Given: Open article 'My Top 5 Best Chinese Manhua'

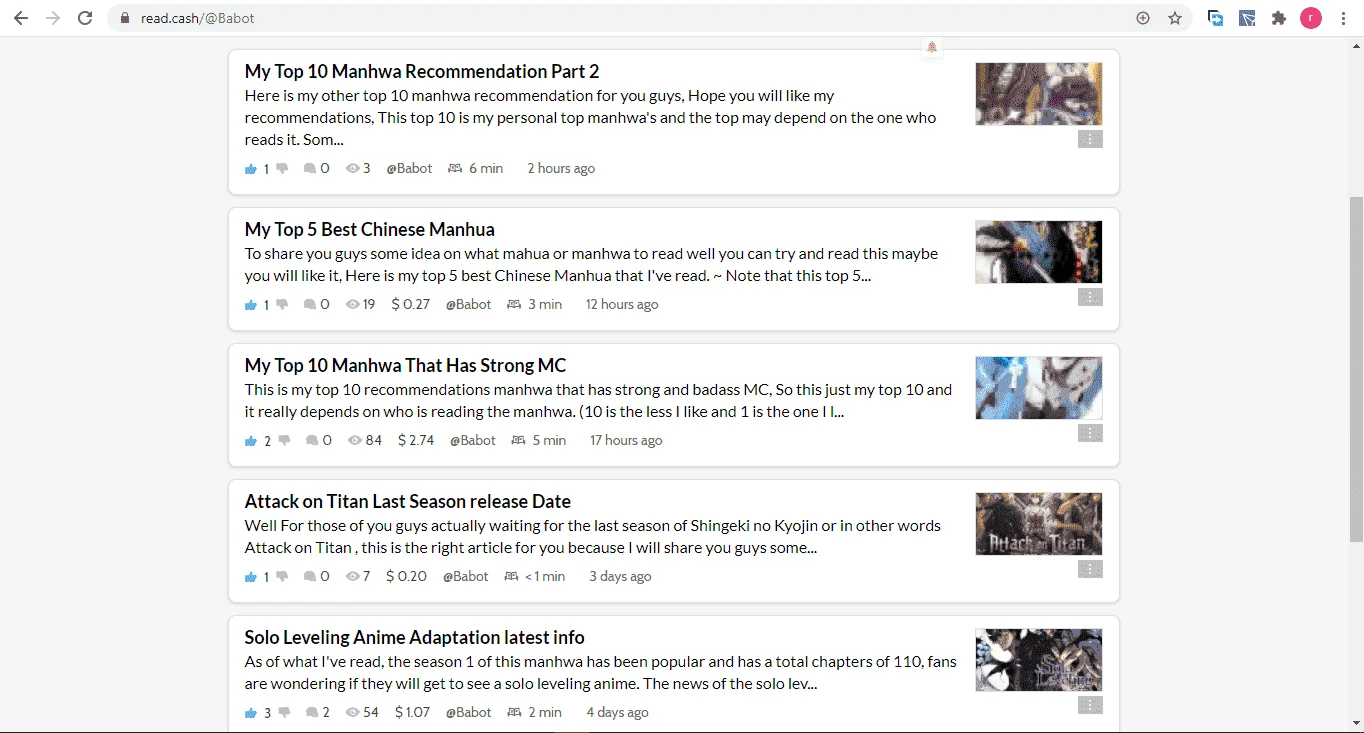Looking at the screenshot, I should tap(370, 229).
